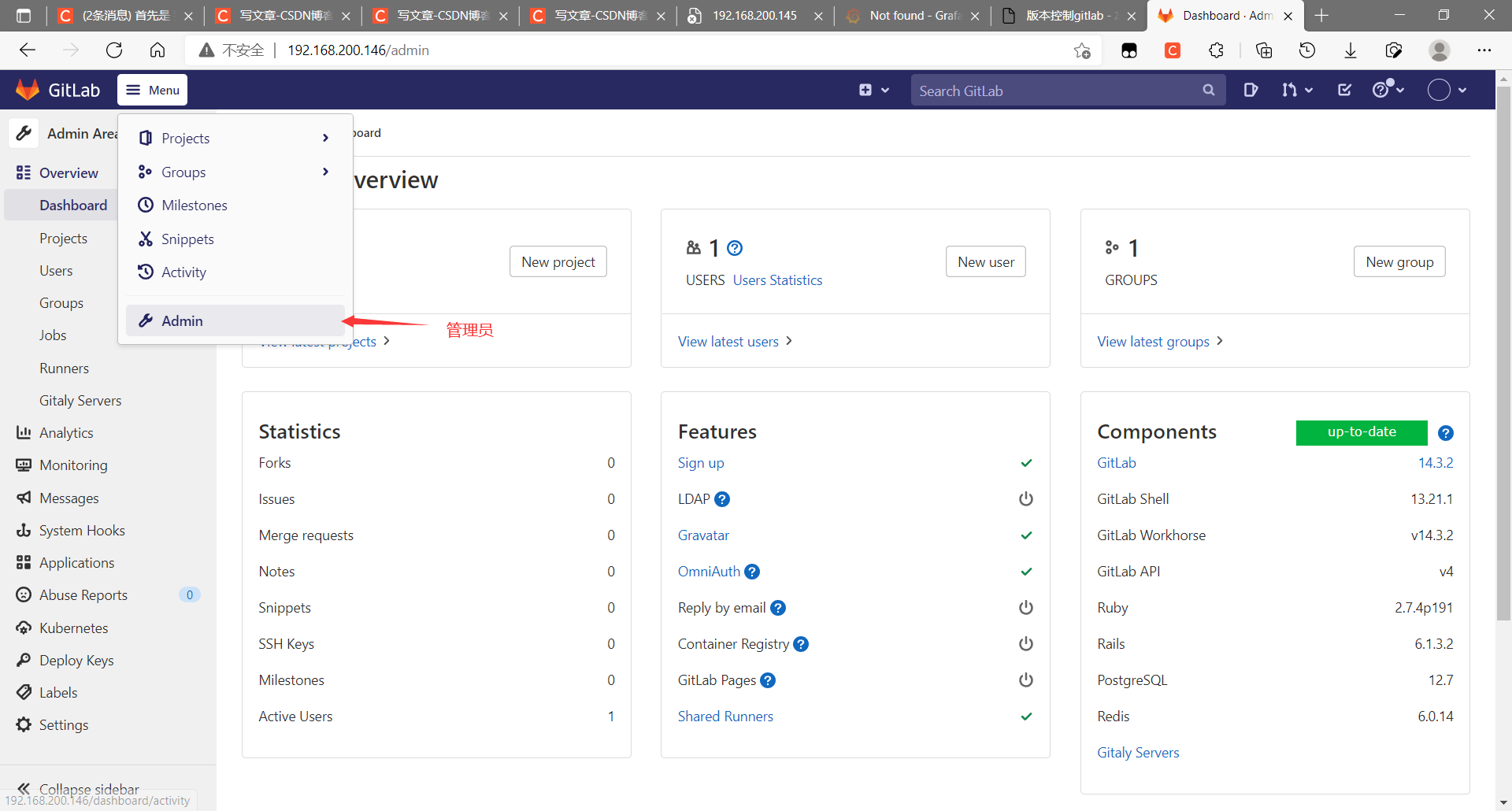Click the Abuse Reports face icon
Image resolution: width=1512 pixels, height=811 pixels.
pos(24,594)
